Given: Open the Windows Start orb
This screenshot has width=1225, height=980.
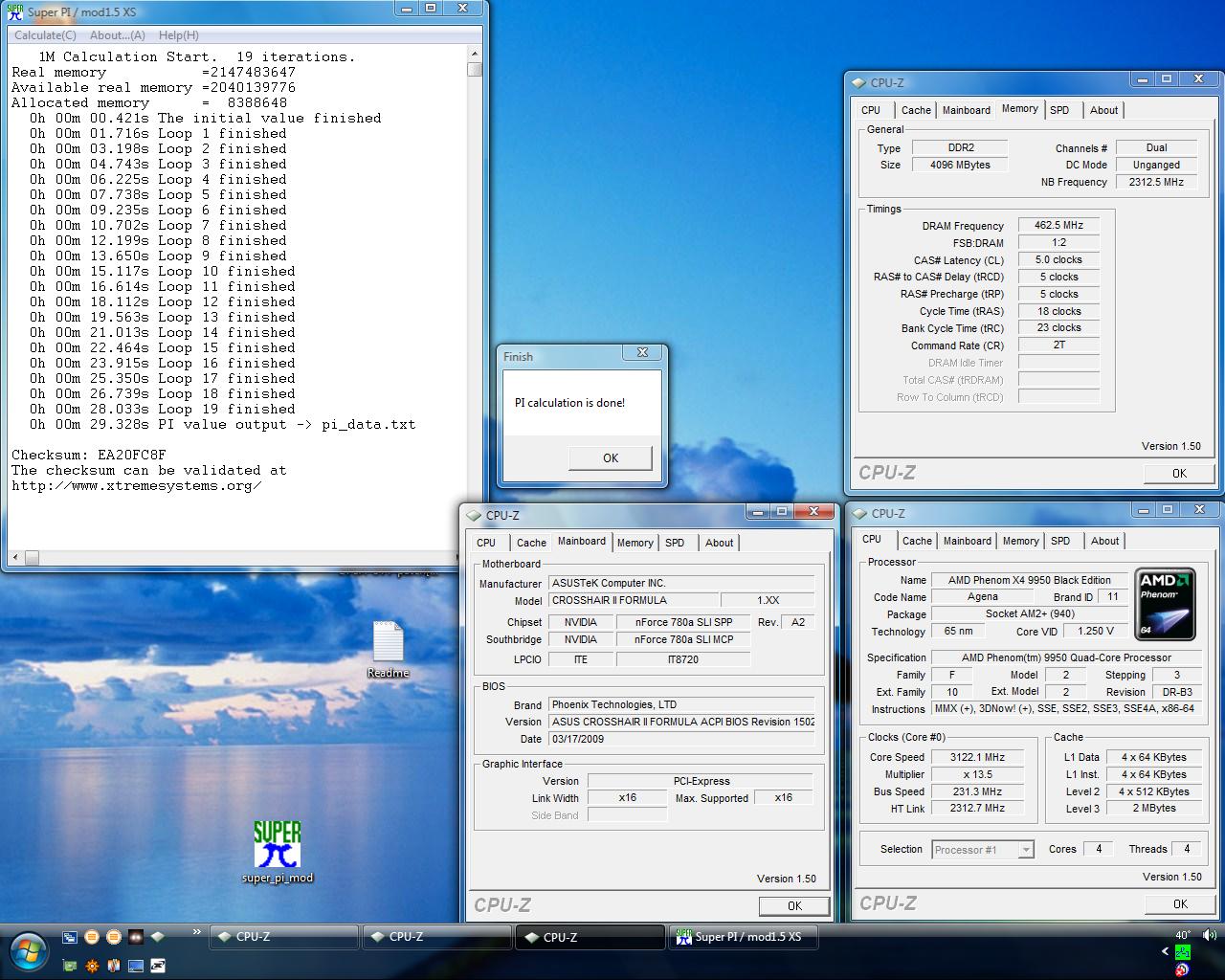Looking at the screenshot, I should point(29,950).
